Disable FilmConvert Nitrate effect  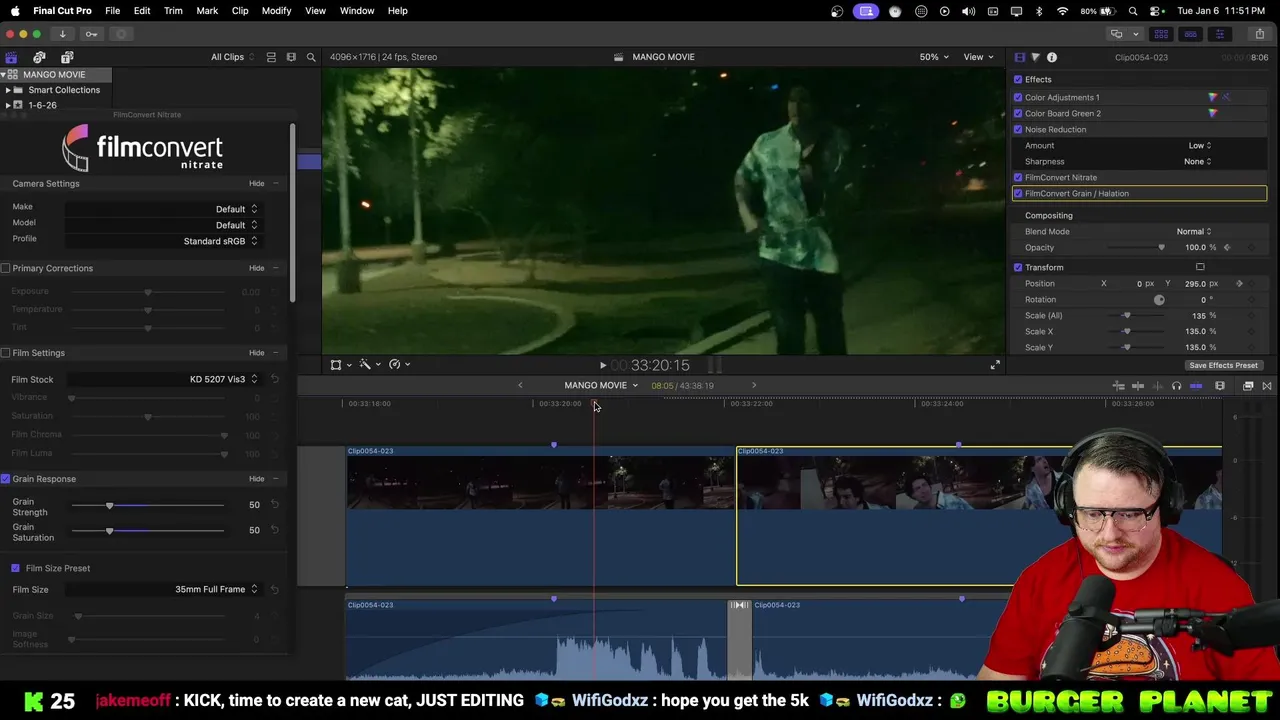click(1018, 177)
